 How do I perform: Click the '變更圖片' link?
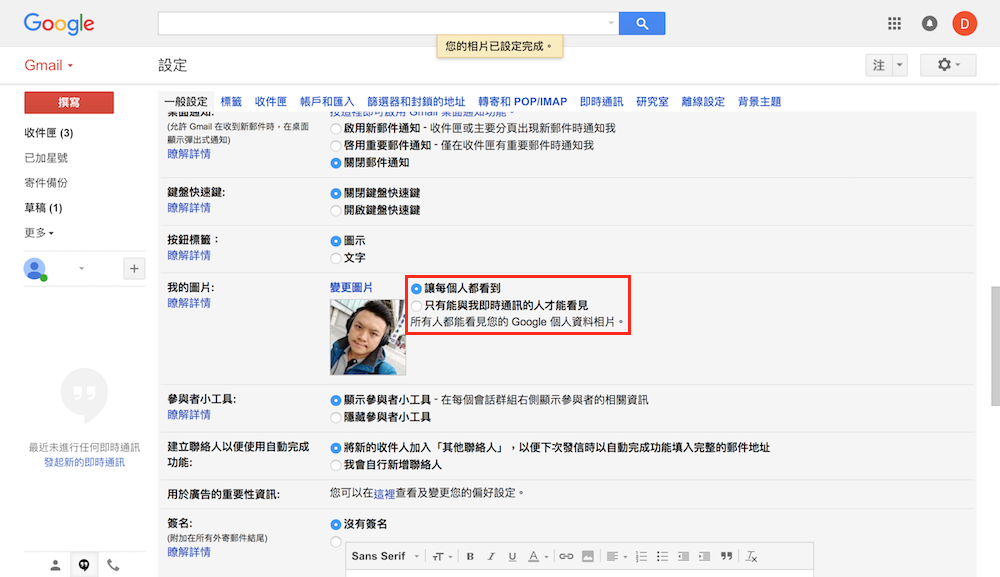[351, 287]
